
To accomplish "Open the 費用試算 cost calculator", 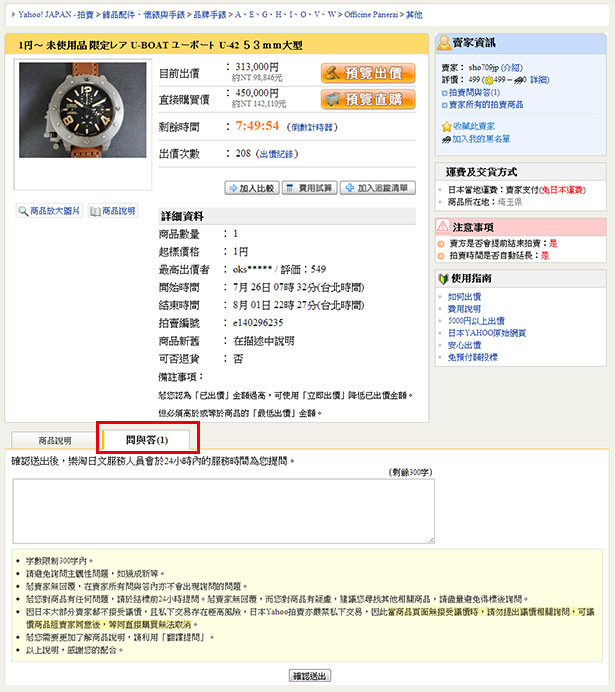I will pyautogui.click(x=310, y=188).
